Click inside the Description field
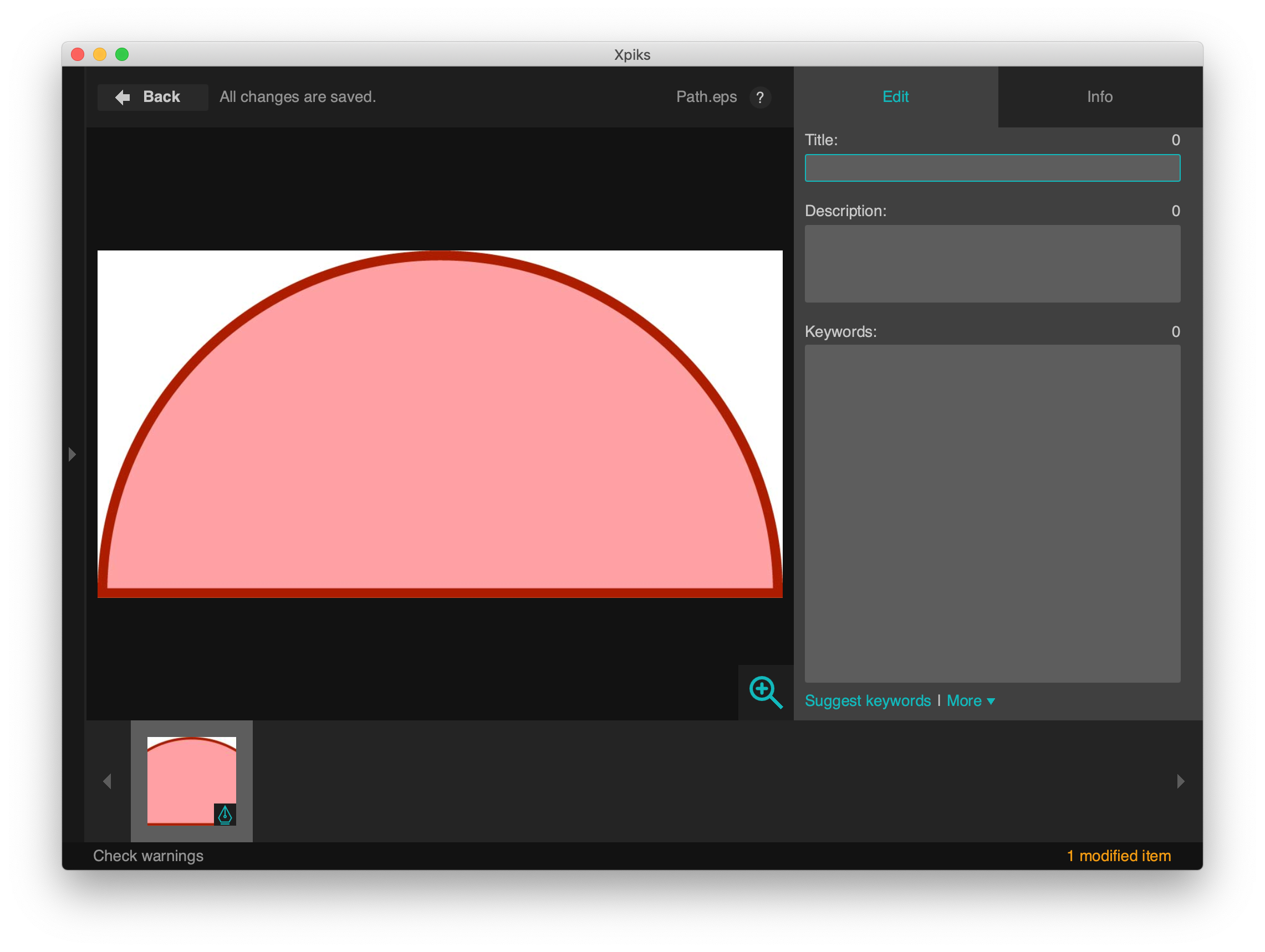The height and width of the screenshot is (952, 1265). pyautogui.click(x=992, y=264)
